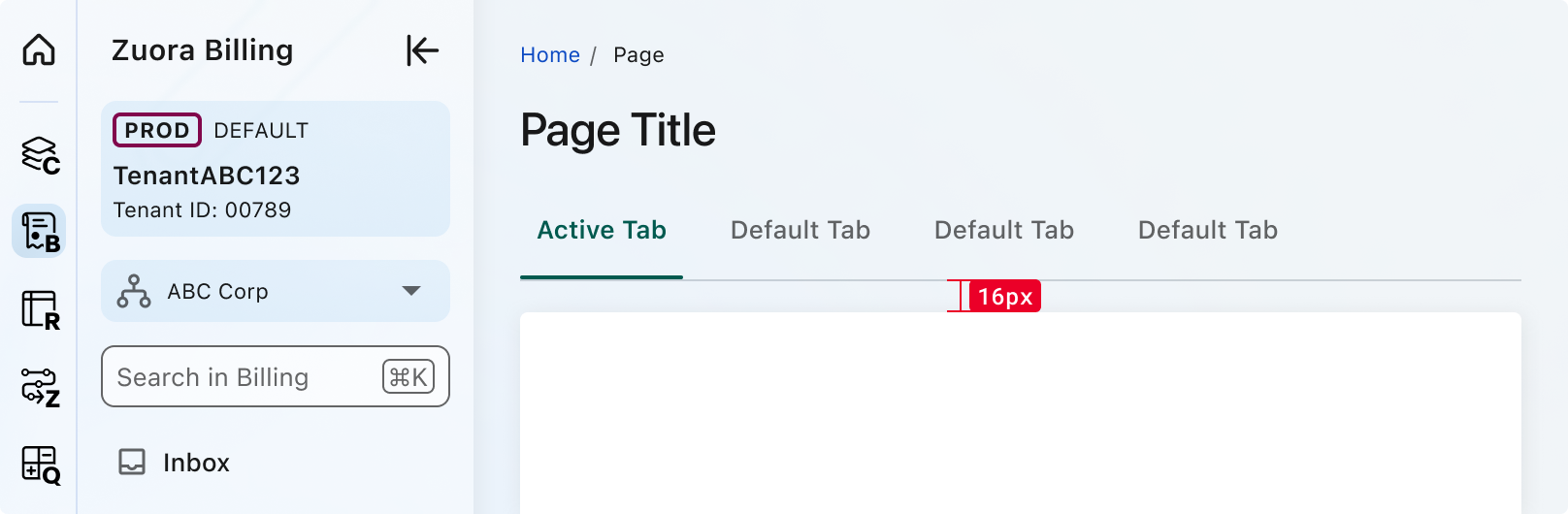Click the Inbox tray icon
The width and height of the screenshot is (1568, 514).
pos(132,462)
